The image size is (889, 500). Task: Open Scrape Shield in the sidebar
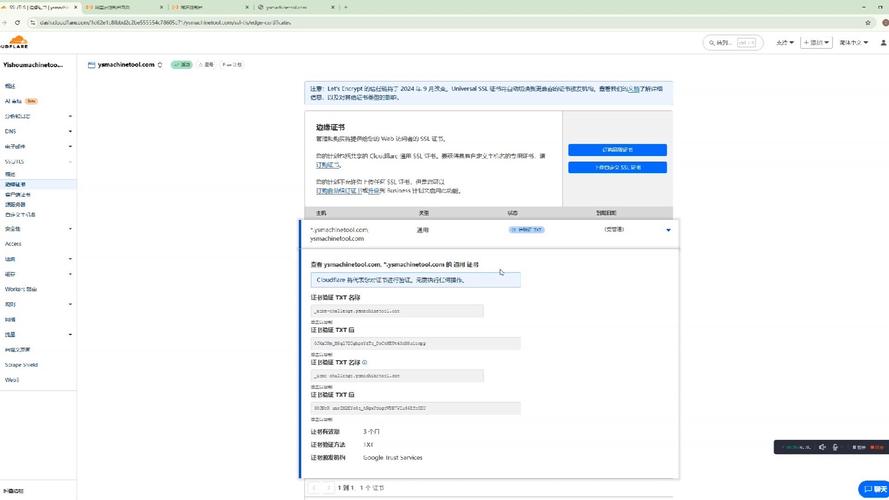pos(21,365)
